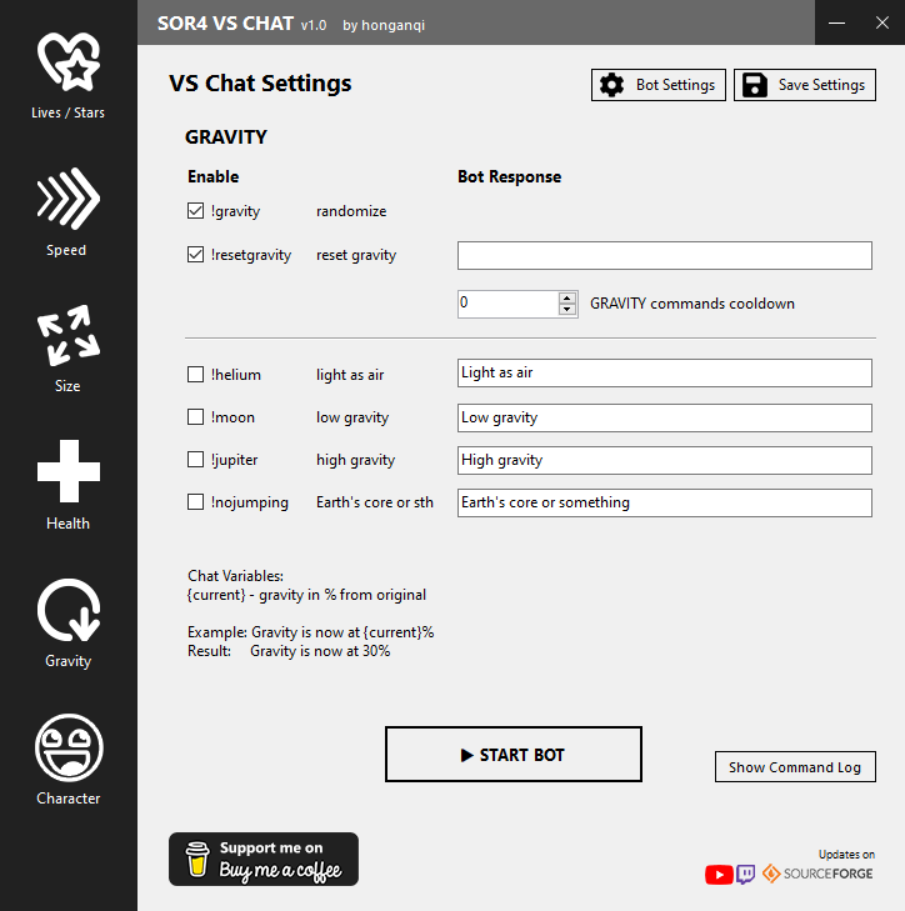Click the !resetgravity bot response field
The width and height of the screenshot is (905, 911).
click(665, 256)
